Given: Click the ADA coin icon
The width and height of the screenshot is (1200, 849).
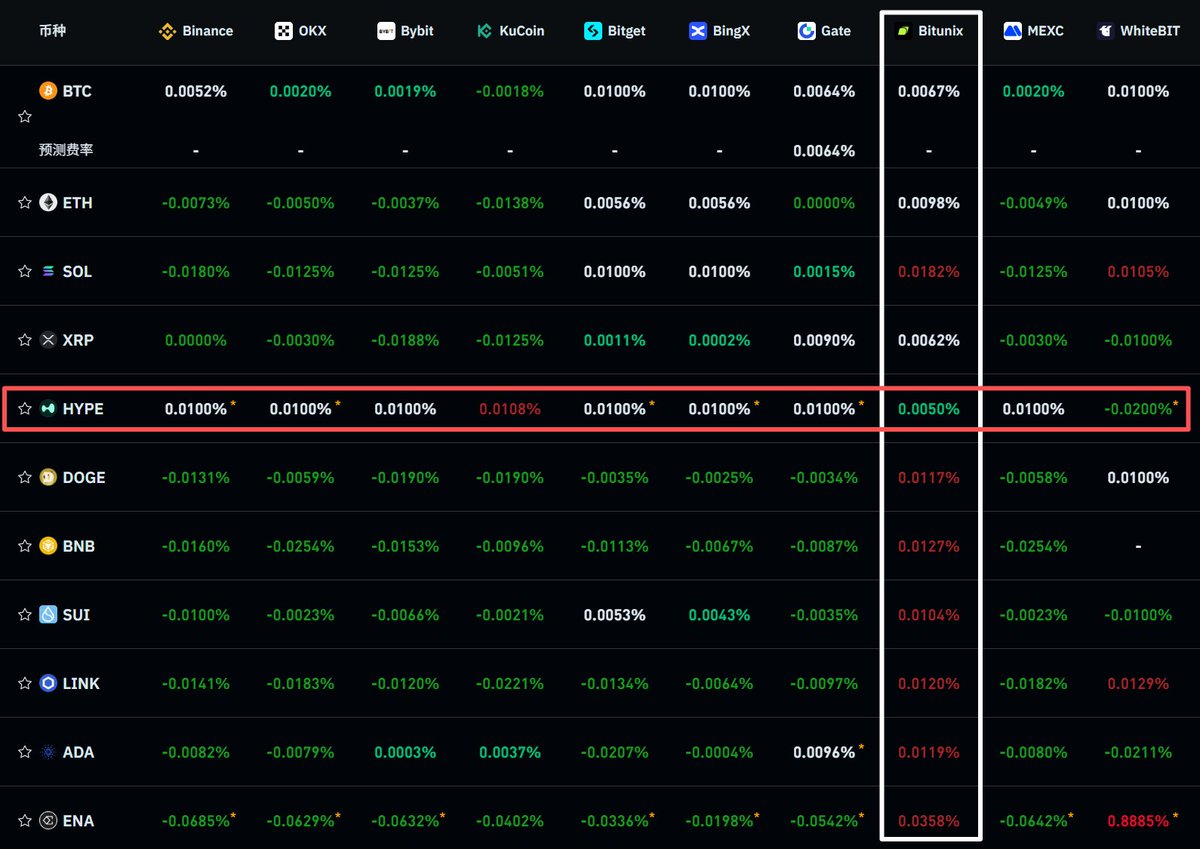Looking at the screenshot, I should (48, 752).
